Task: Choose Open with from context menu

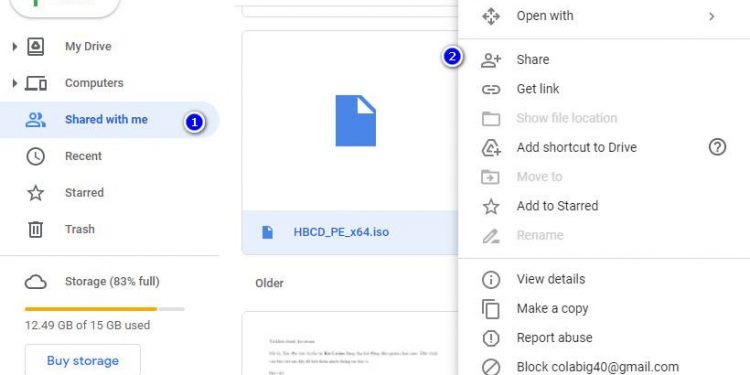Action: pos(545,16)
